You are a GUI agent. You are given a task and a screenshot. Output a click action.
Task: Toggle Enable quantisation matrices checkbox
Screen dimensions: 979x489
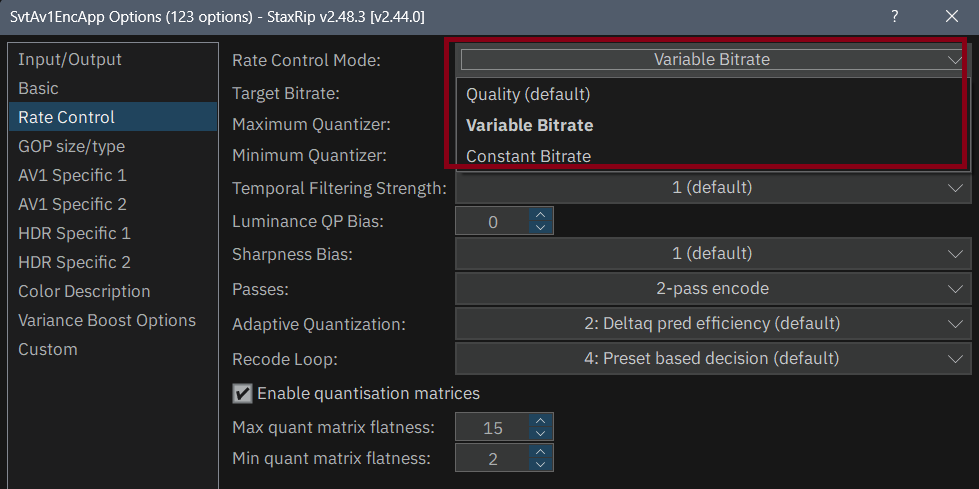click(x=242, y=393)
